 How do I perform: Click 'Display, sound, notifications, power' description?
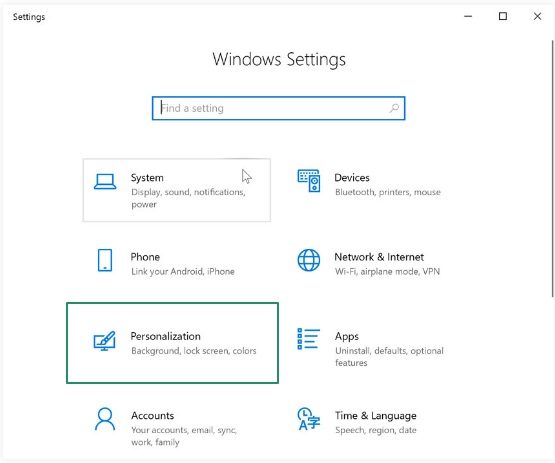188,198
